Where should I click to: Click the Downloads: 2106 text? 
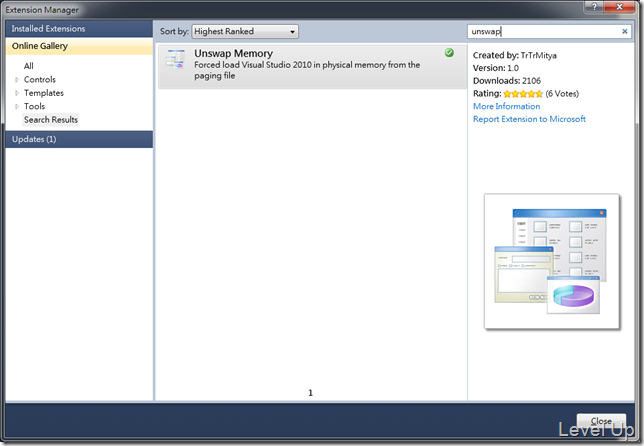point(507,81)
